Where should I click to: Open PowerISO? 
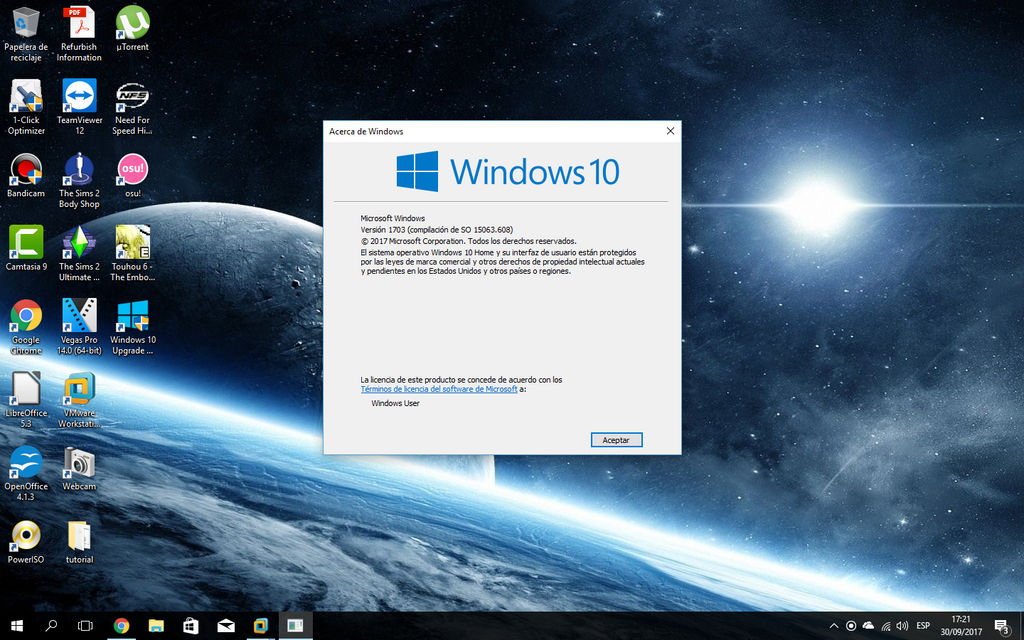(x=25, y=537)
